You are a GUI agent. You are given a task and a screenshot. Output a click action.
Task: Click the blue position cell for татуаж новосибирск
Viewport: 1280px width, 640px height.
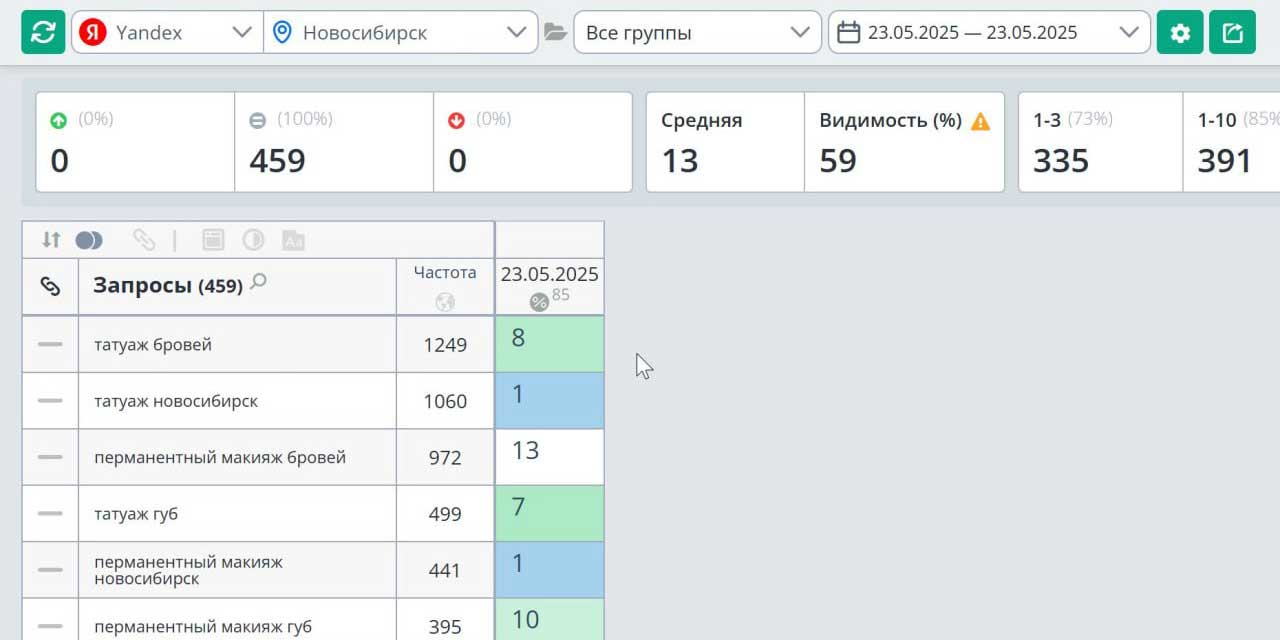coord(549,401)
